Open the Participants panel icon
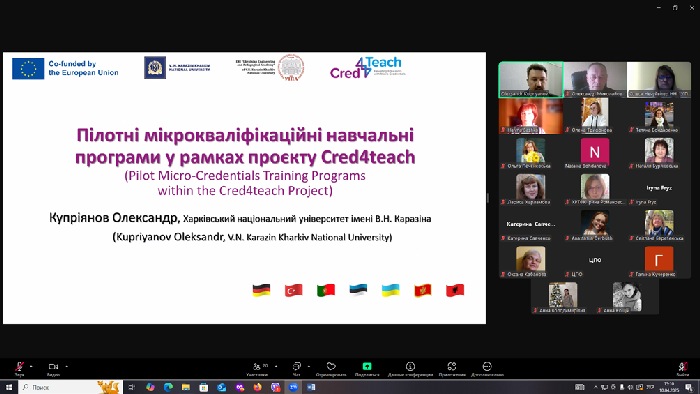Viewport: 700px width, 394px height. point(257,366)
